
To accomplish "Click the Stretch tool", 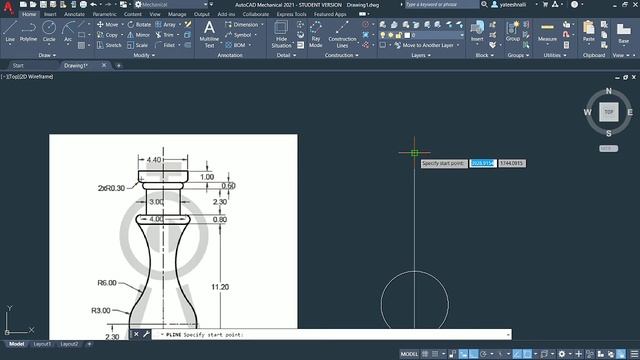I will 109,45.
